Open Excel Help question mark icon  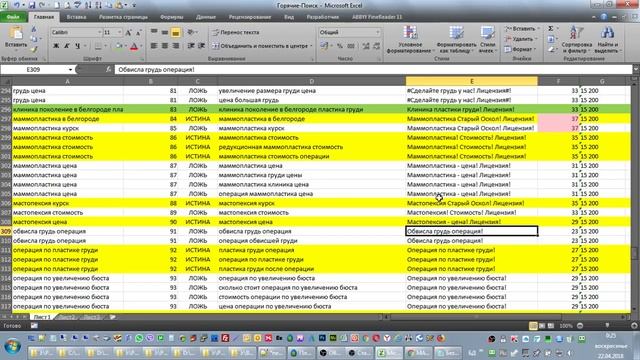point(604,17)
